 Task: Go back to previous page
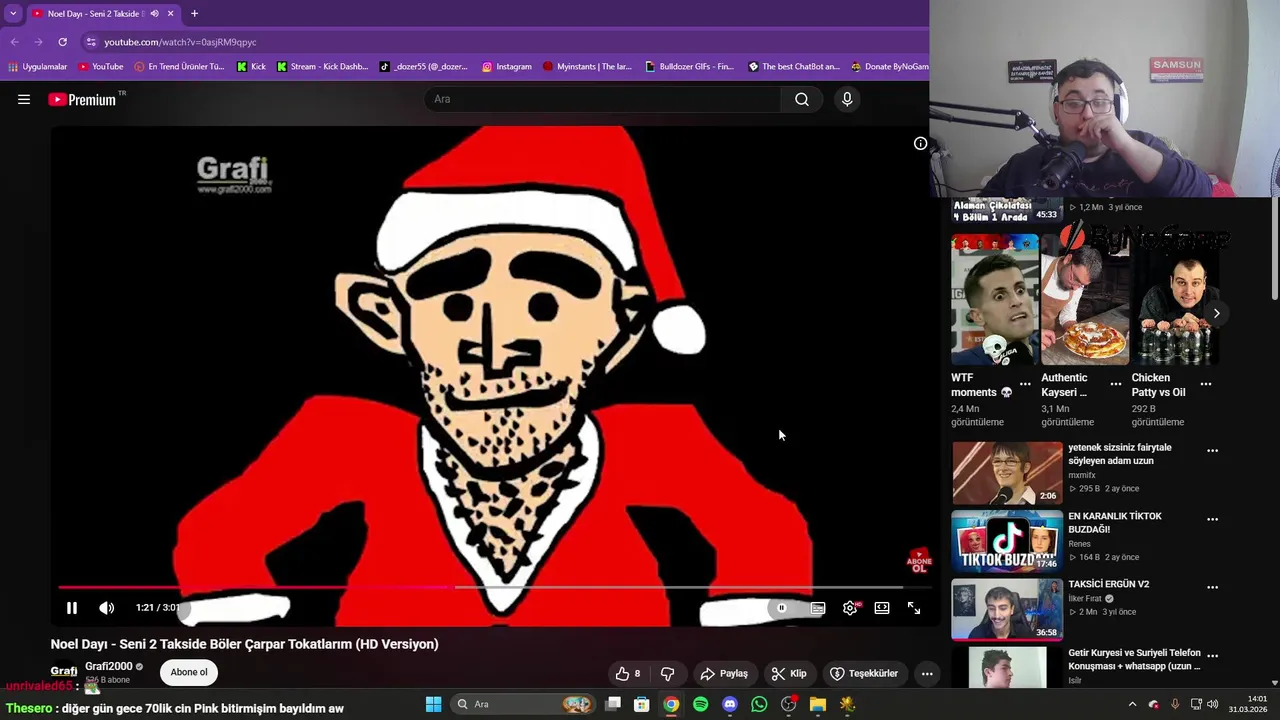pos(14,42)
